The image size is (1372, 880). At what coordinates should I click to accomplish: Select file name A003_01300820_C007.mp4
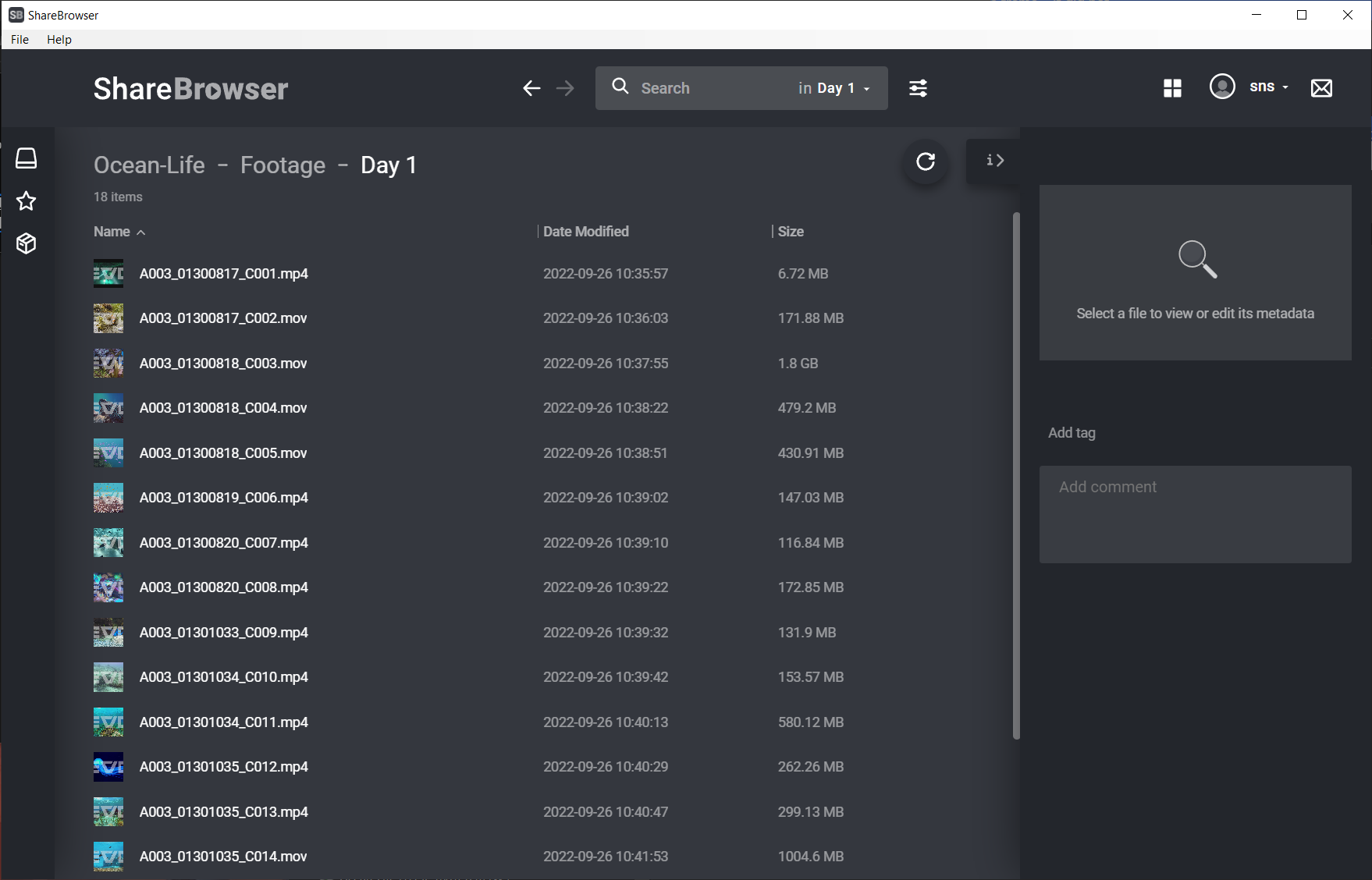point(223,543)
